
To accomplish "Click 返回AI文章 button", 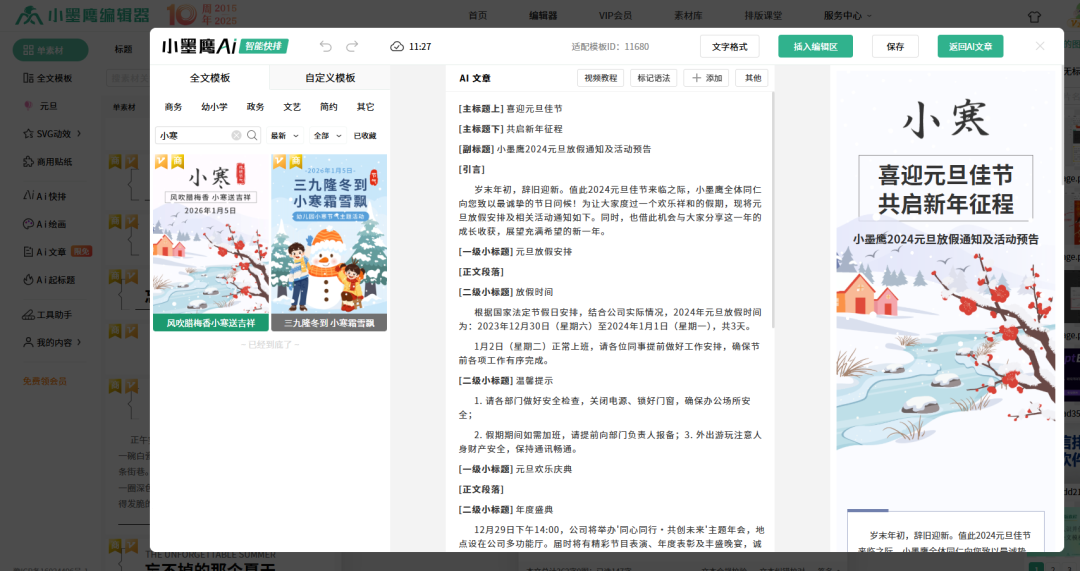I will (x=970, y=46).
